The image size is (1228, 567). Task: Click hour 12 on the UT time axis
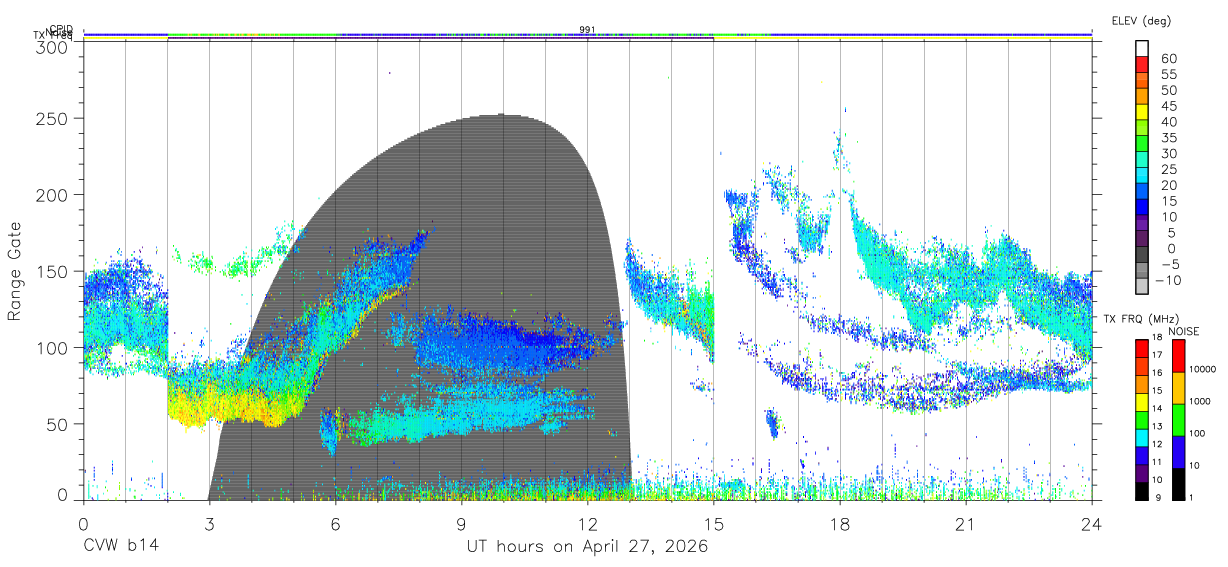(x=587, y=523)
